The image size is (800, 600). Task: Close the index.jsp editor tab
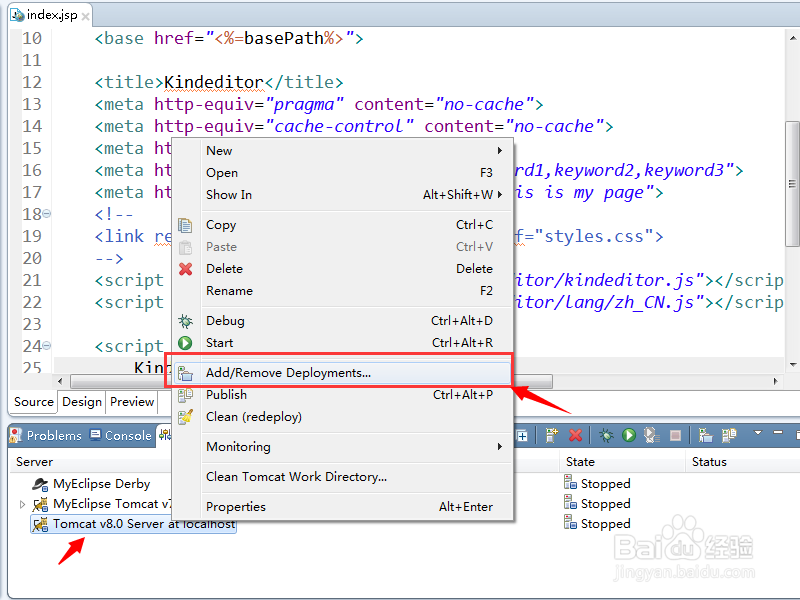tap(86, 17)
